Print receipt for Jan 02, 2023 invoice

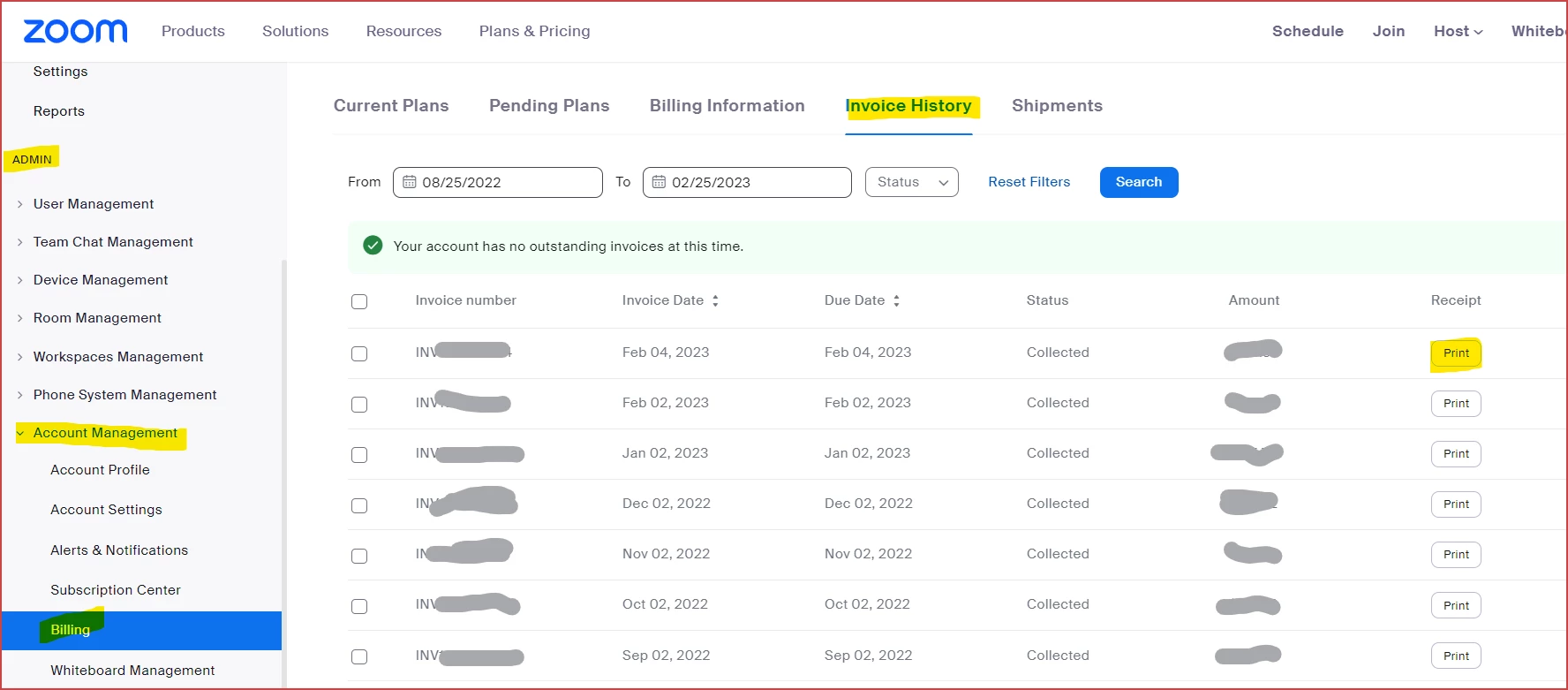1456,454
